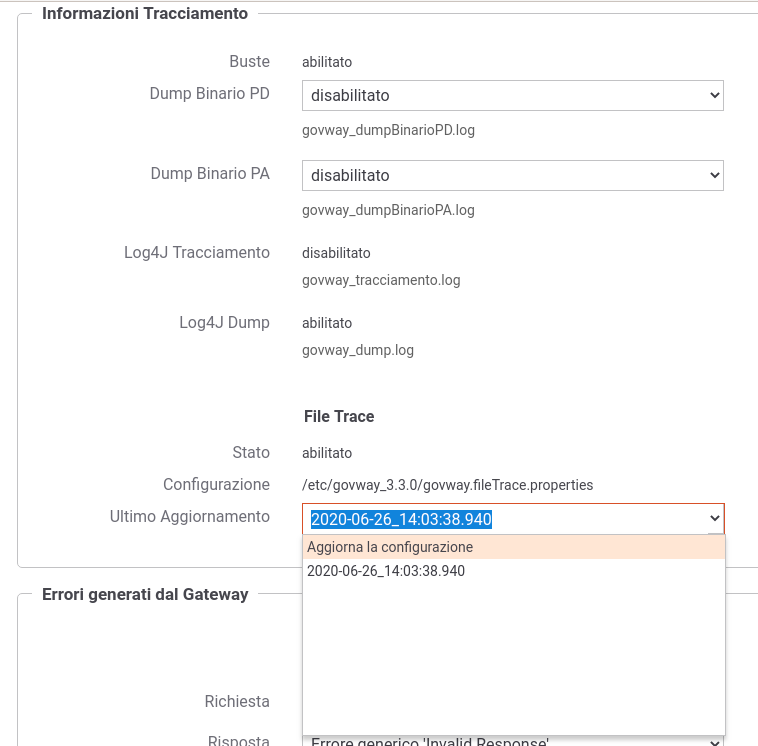Click the 'Dump Binario PD' label
Screen dimensions: 758x746
pyautogui.click(x=209, y=93)
